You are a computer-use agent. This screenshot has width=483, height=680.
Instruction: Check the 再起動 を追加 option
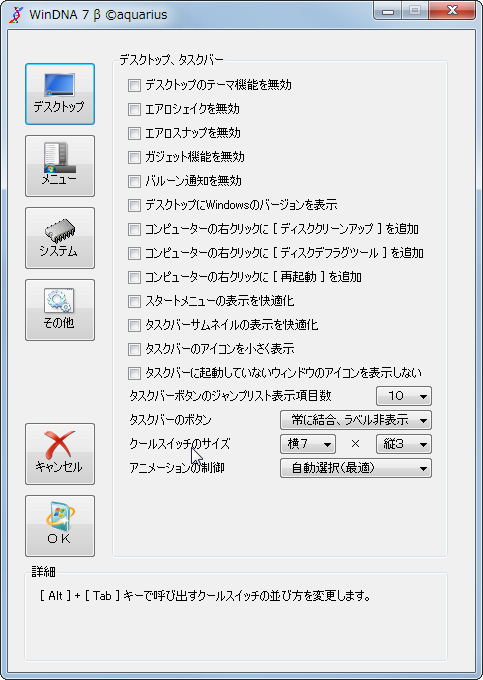[134, 277]
